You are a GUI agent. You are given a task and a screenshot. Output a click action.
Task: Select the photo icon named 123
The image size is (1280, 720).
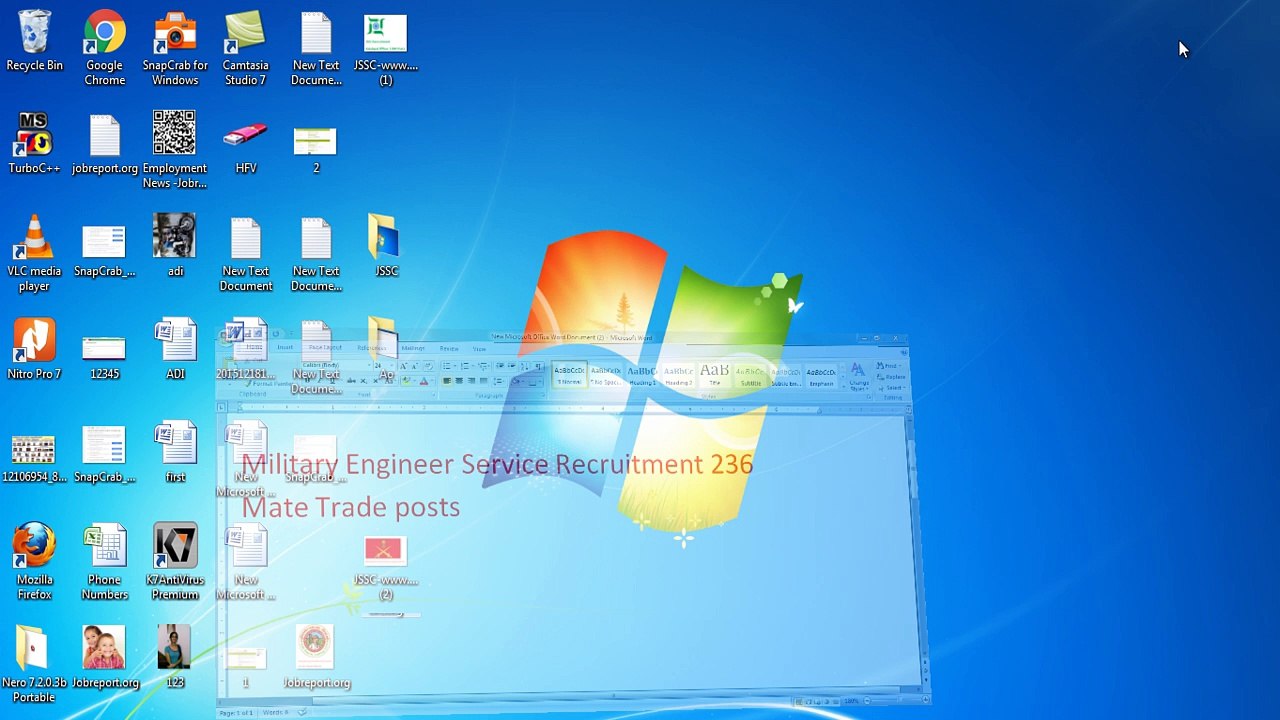coord(175,657)
